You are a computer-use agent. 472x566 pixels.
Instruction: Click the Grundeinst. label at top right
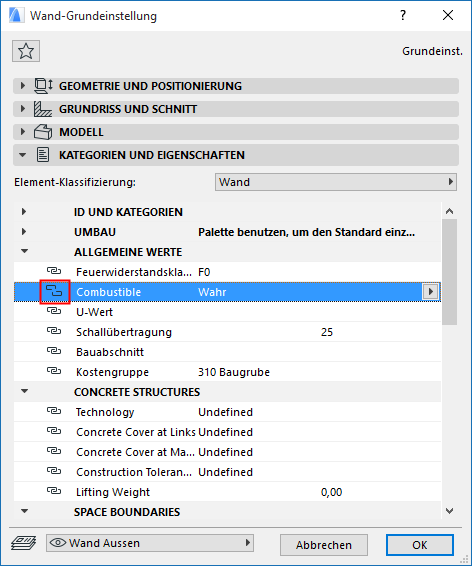click(432, 51)
